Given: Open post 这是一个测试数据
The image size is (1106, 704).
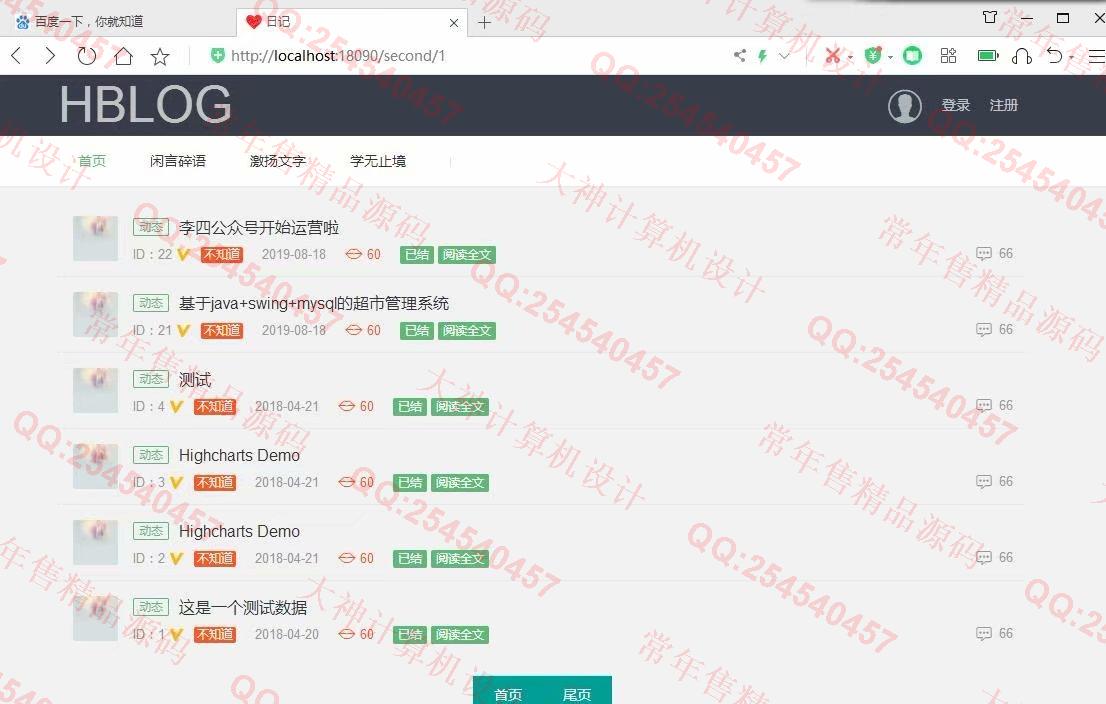Looking at the screenshot, I should [243, 607].
